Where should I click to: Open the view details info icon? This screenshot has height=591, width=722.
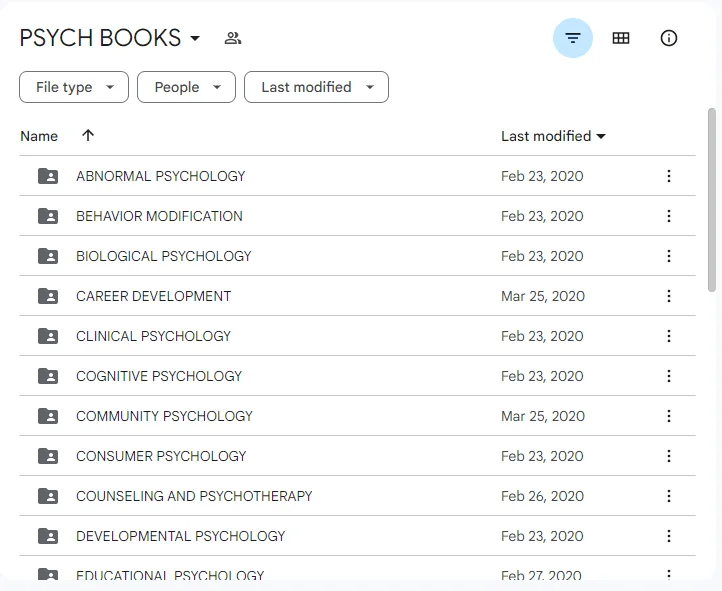tap(669, 38)
